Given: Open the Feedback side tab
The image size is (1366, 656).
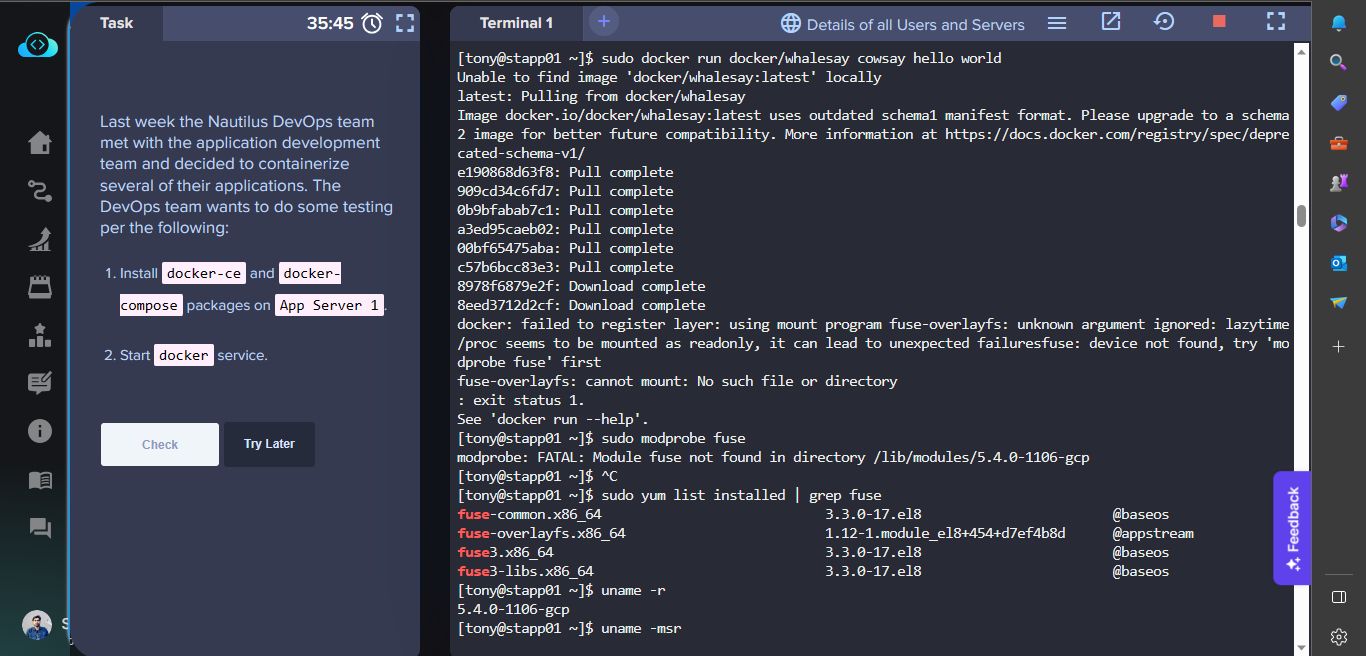Looking at the screenshot, I should 1292,528.
